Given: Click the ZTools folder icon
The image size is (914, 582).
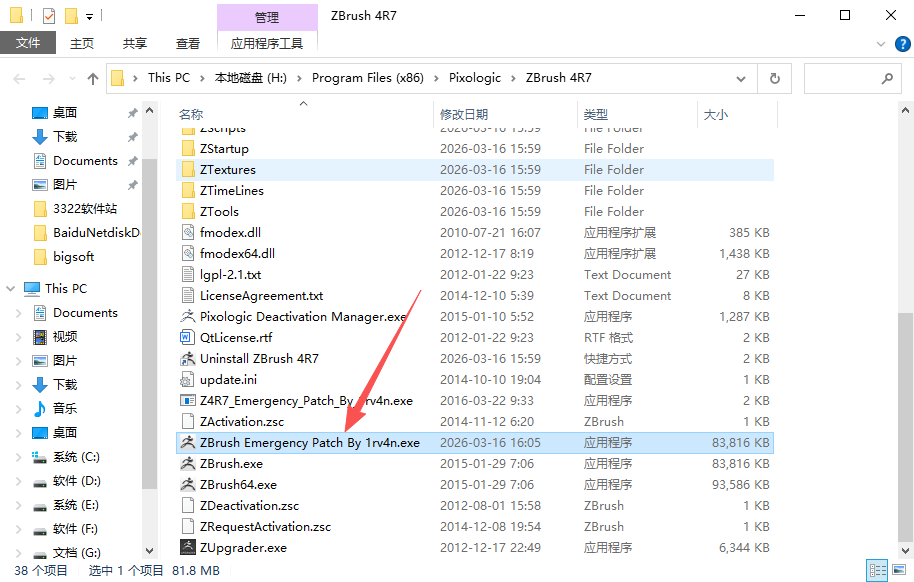Looking at the screenshot, I should click(188, 212).
